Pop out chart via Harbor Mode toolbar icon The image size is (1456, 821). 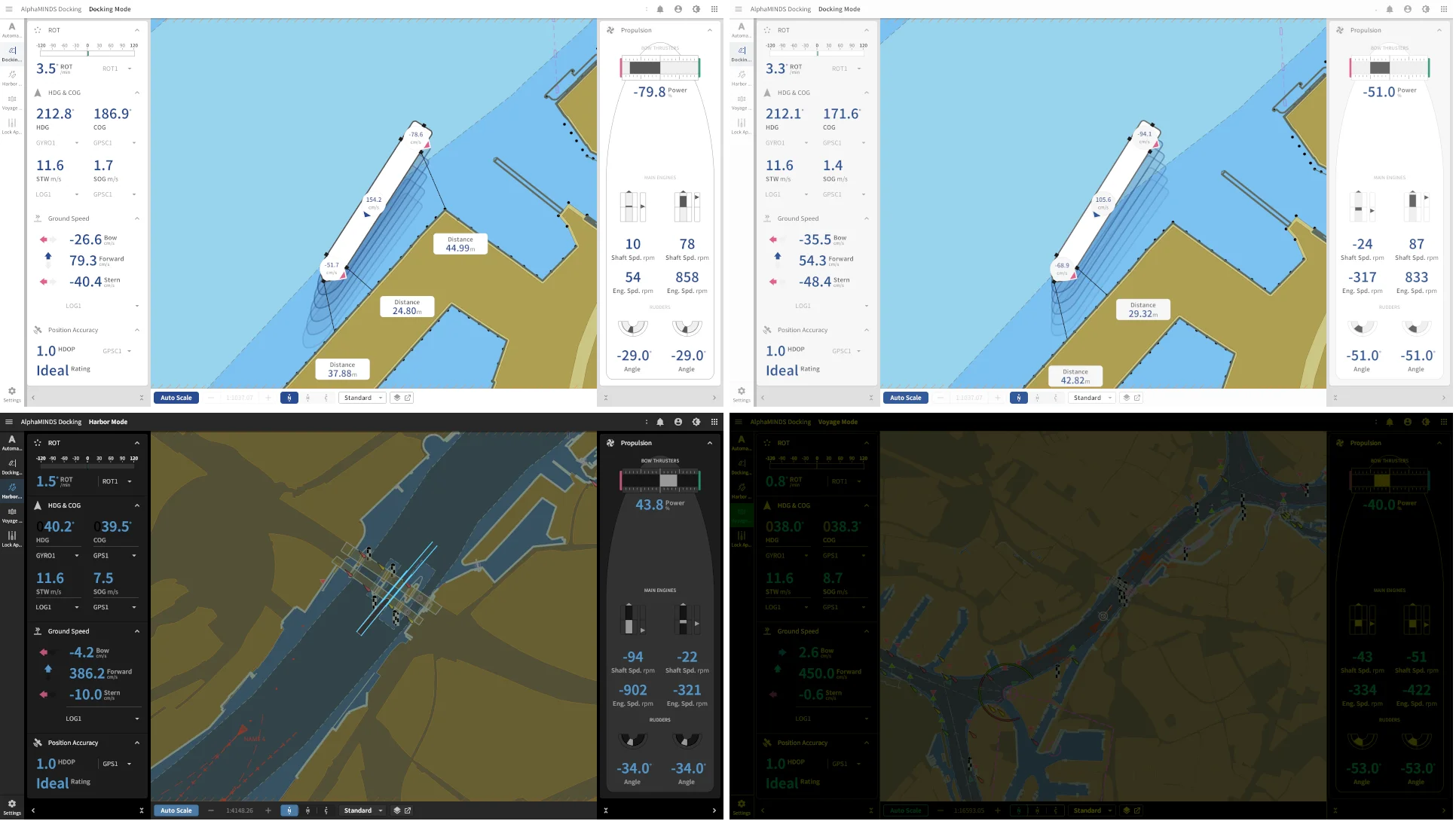tap(408, 811)
